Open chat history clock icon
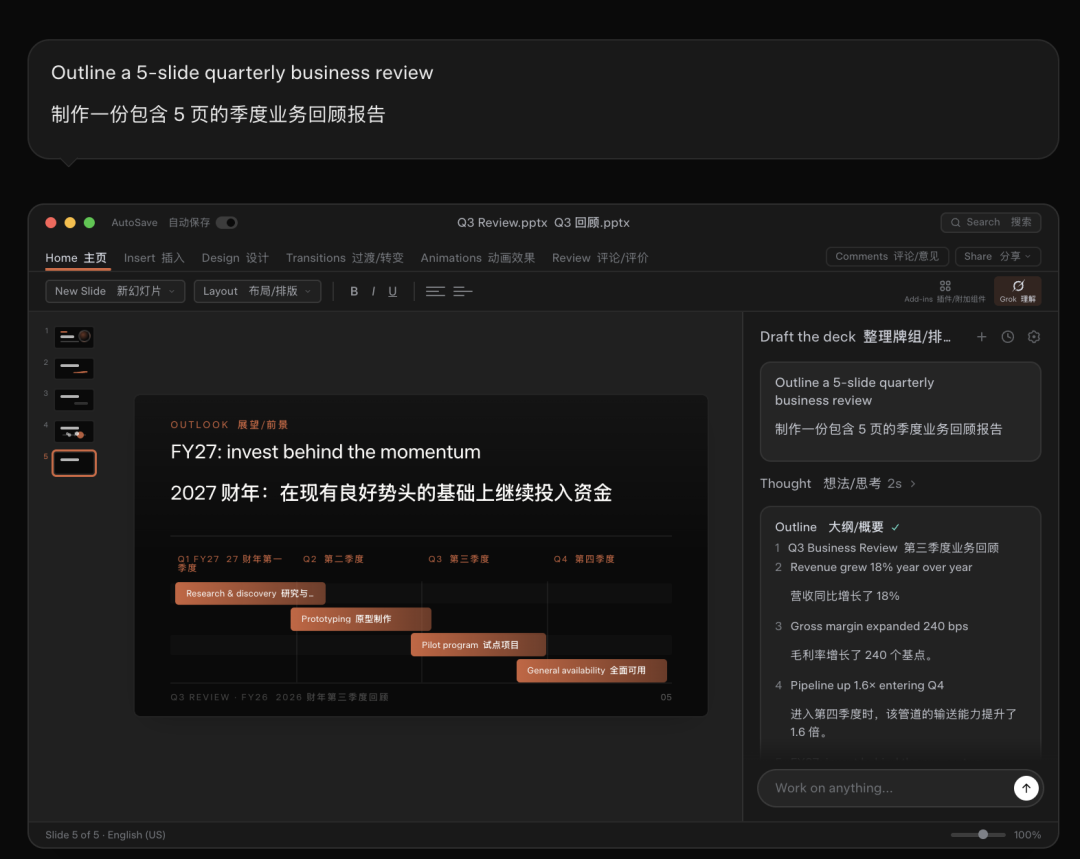The image size is (1080, 859). [1008, 337]
